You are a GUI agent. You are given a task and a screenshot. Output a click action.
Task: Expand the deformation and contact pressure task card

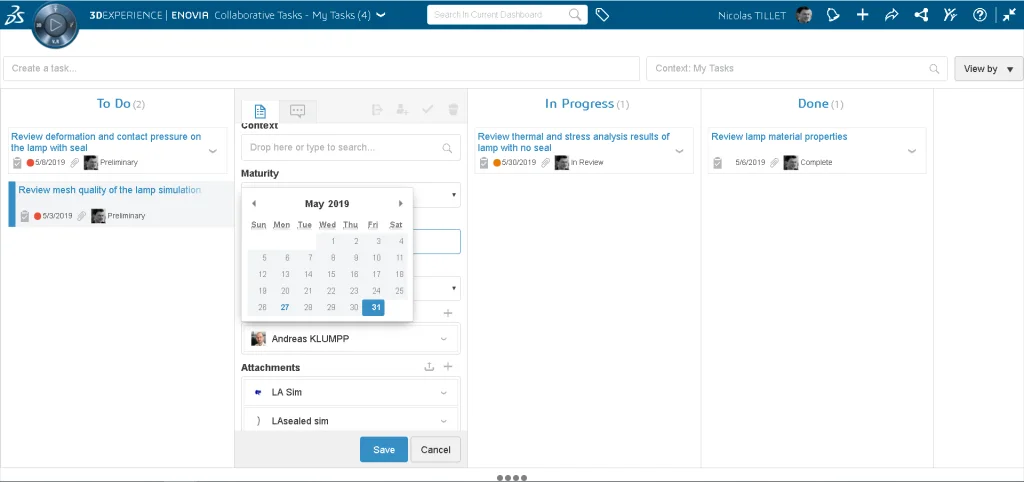coord(213,151)
